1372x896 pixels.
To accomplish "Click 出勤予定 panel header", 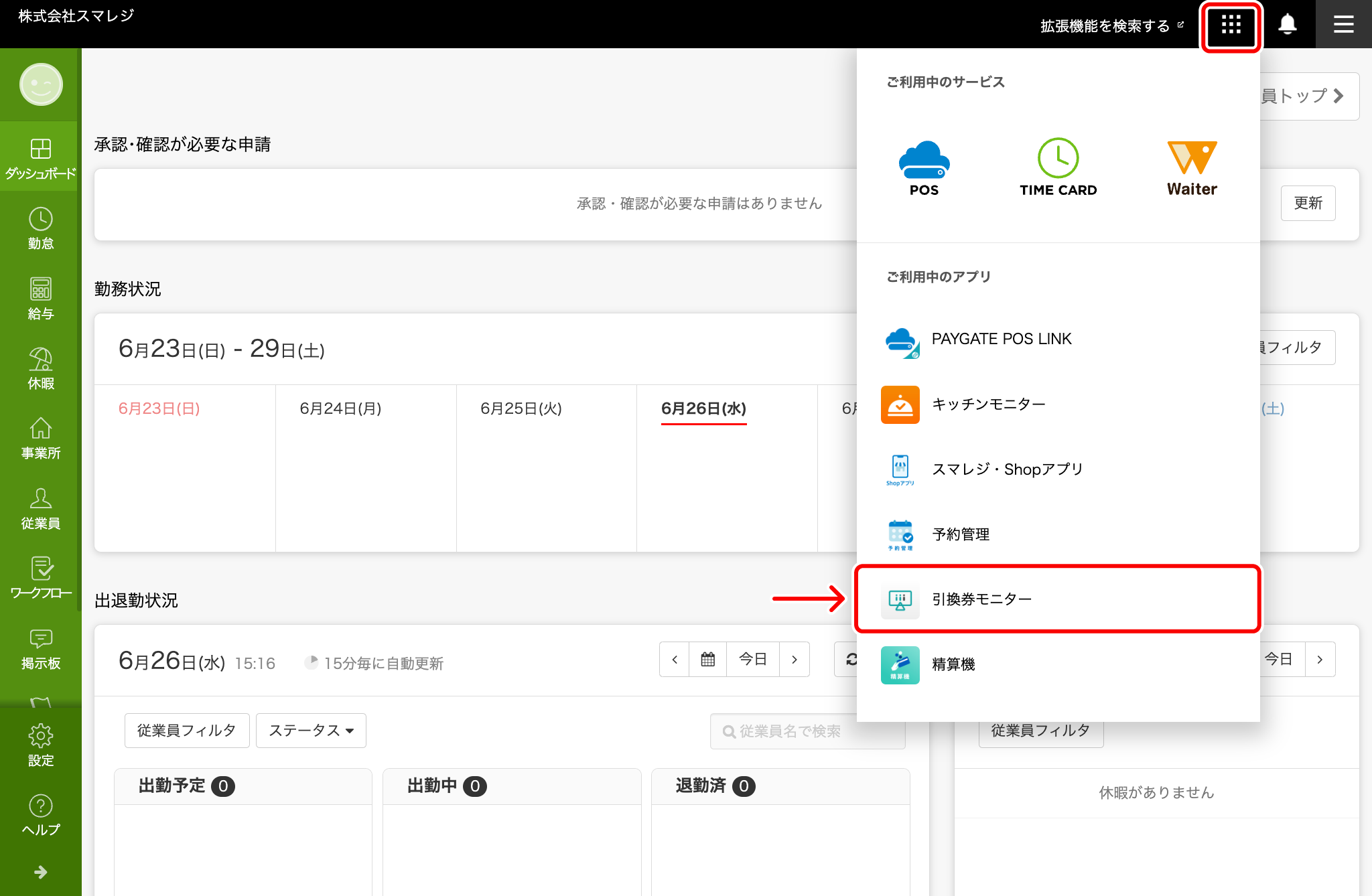I will tap(243, 786).
